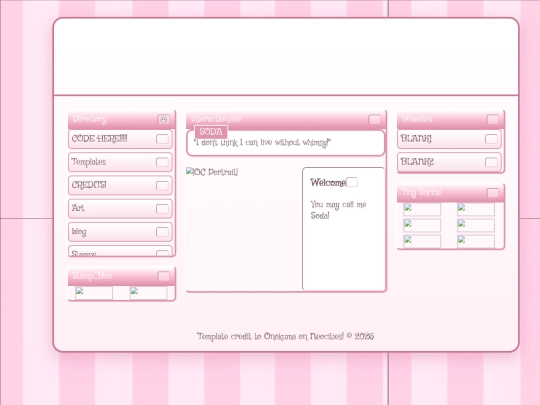Image resolution: width=540 pixels, height=405 pixels.
Task: Click the smiley icon in the Directory header
Action: (163, 119)
